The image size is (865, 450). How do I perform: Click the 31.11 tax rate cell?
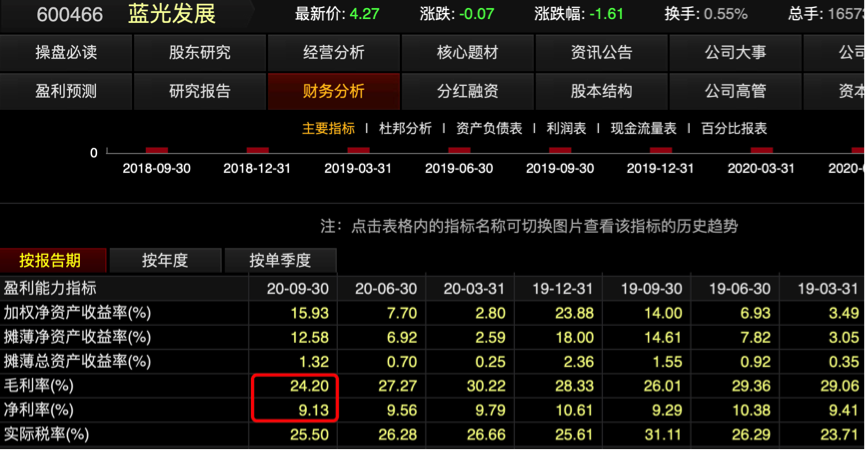pyautogui.click(x=663, y=435)
